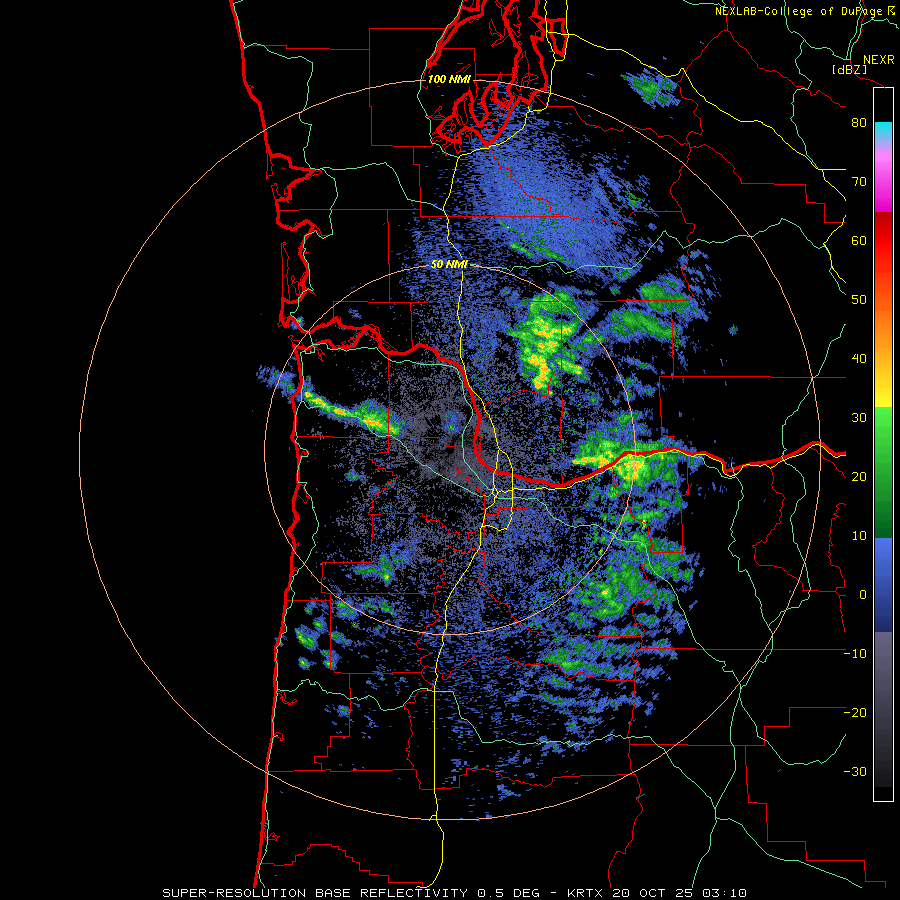The width and height of the screenshot is (900, 900).
Task: Click the 70 dBZ scale value
Action: point(859,182)
